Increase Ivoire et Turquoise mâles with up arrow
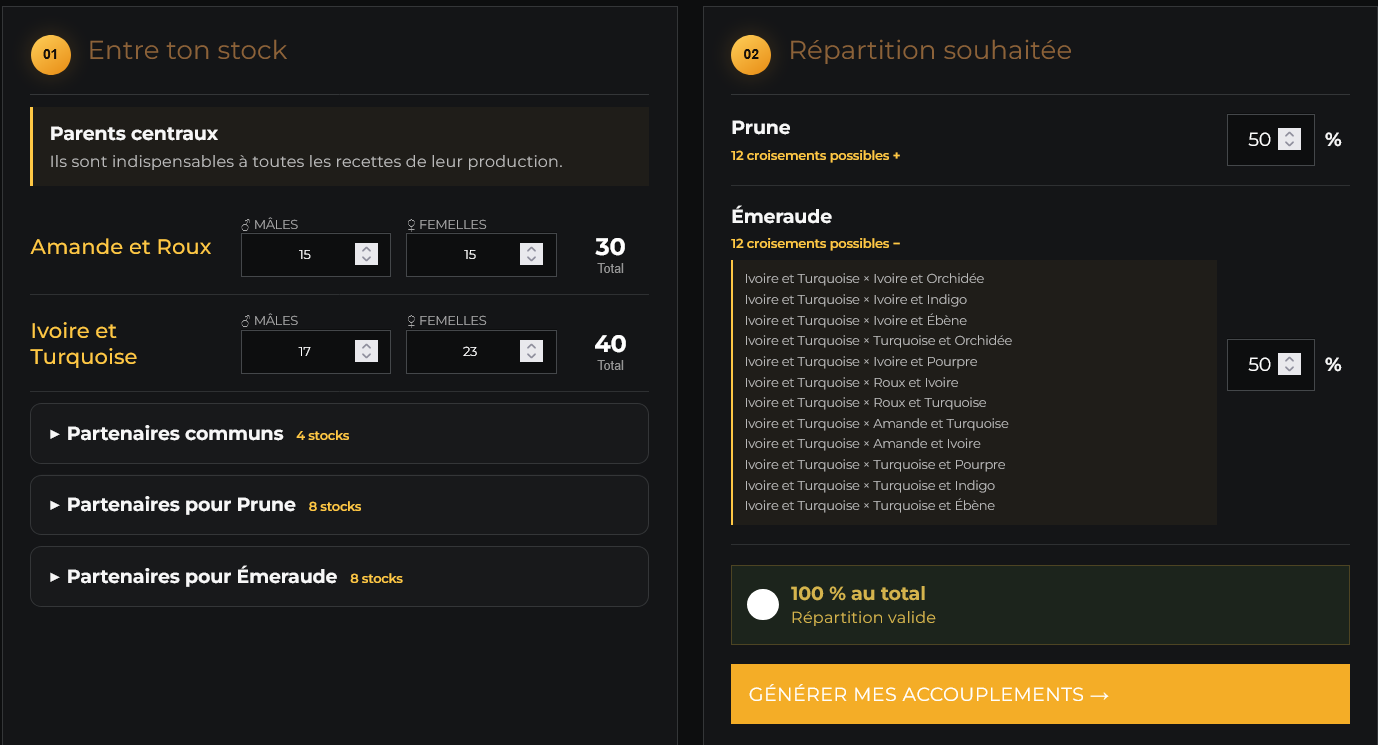Viewport: 1378px width, 745px height. point(366,346)
